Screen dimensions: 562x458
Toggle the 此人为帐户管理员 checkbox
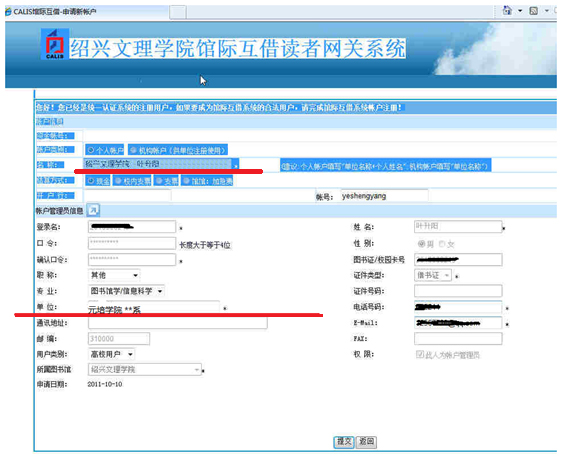click(x=420, y=354)
